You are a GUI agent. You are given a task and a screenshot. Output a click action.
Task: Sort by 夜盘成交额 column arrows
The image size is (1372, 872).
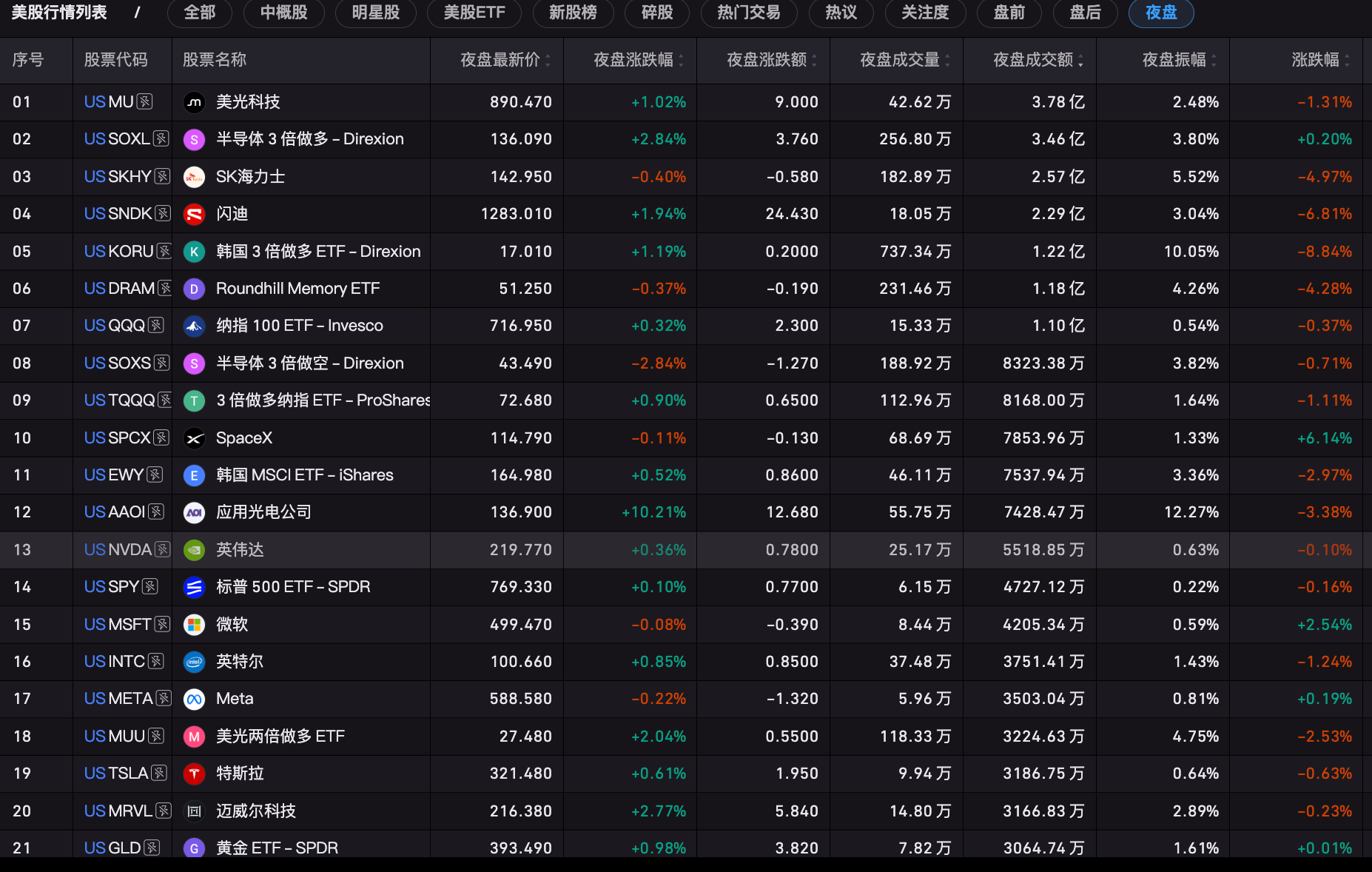1080,61
